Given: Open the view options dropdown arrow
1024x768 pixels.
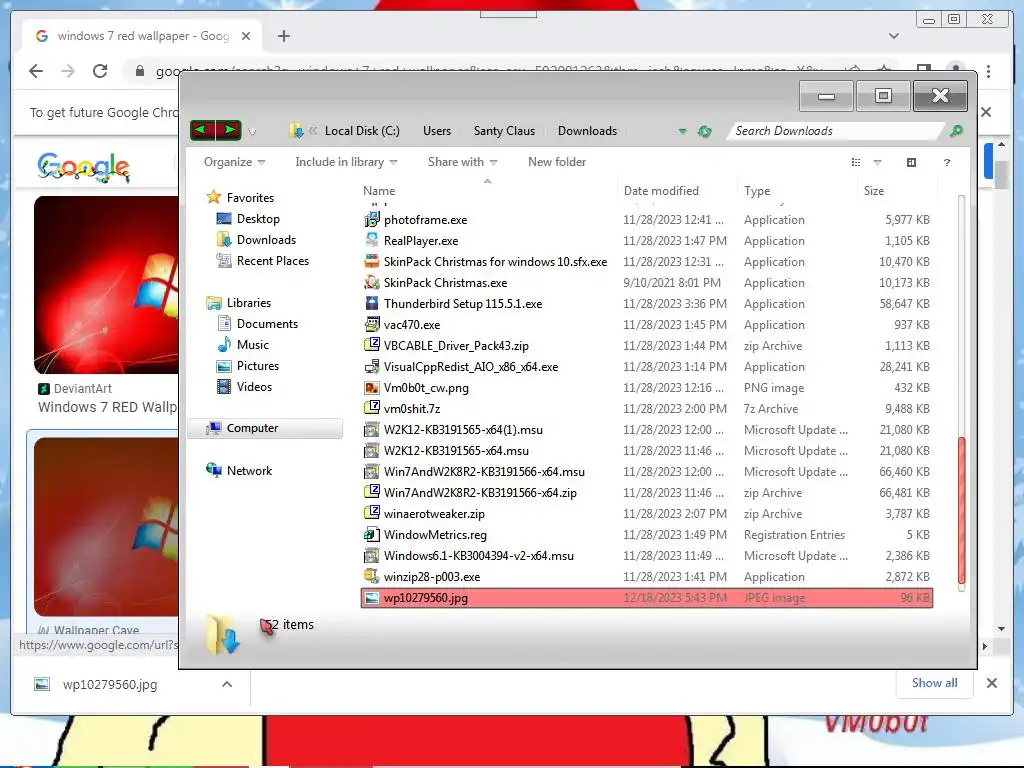Looking at the screenshot, I should pyautogui.click(x=877, y=162).
